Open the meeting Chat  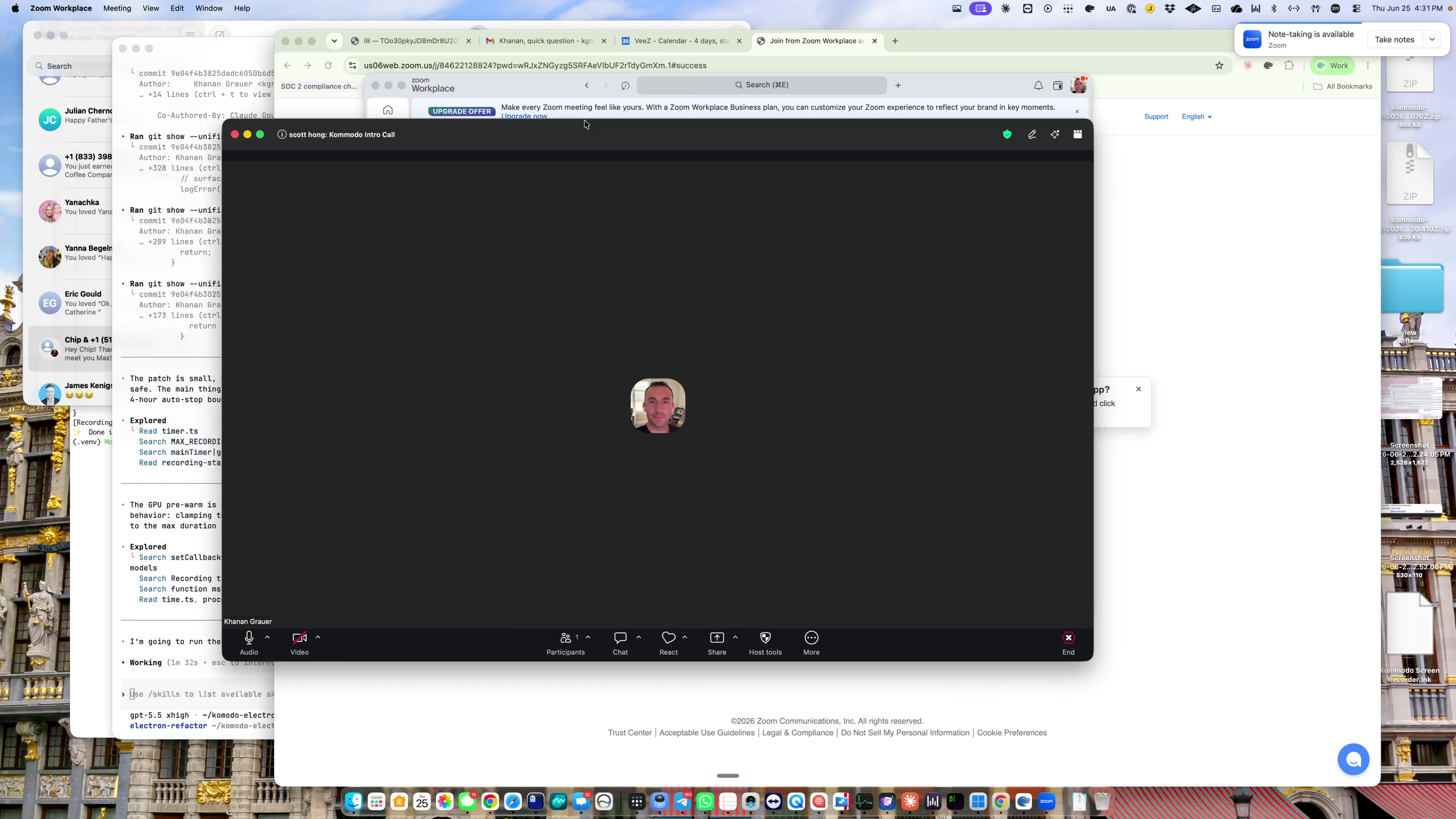[620, 643]
